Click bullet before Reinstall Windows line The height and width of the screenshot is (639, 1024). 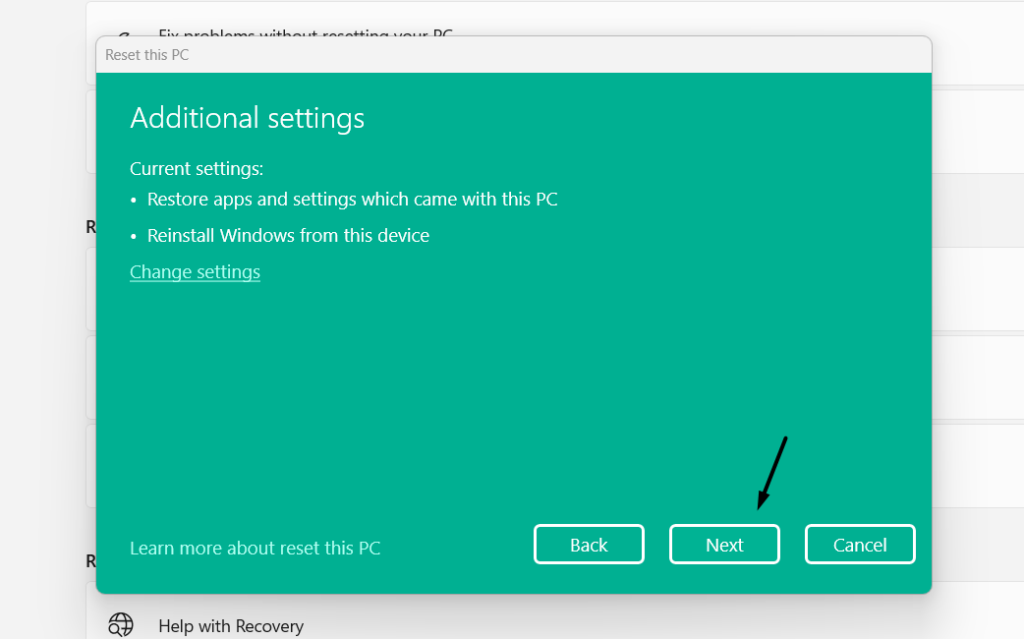[135, 237]
